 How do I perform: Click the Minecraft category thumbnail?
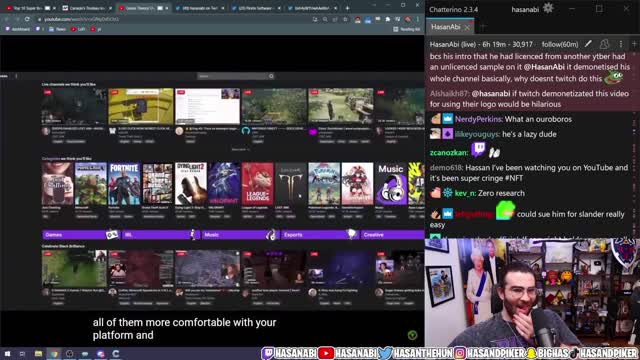click(91, 183)
